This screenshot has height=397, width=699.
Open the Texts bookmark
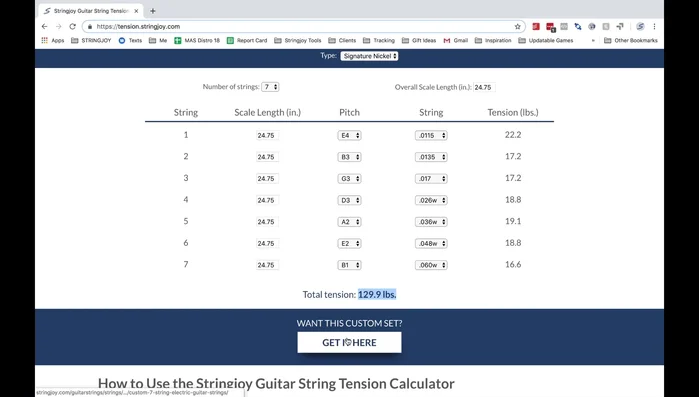point(130,40)
